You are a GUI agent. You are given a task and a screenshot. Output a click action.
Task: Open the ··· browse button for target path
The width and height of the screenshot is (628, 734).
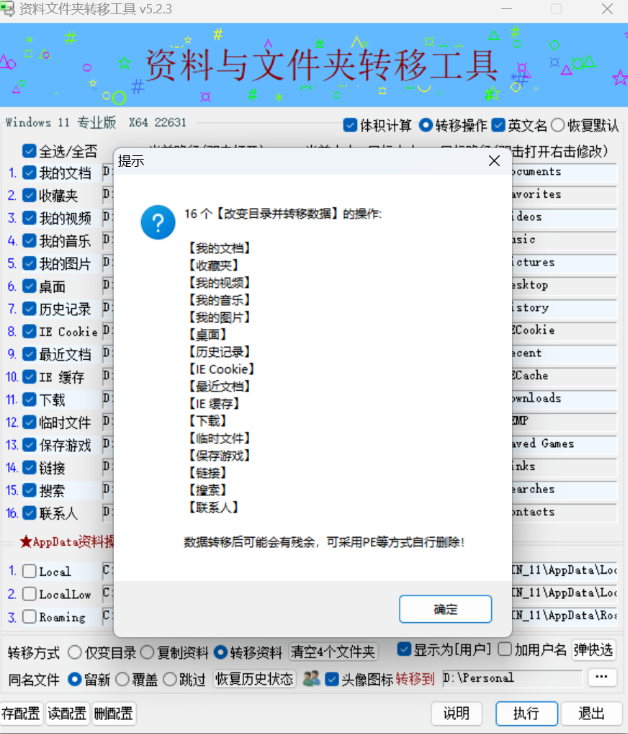click(601, 677)
